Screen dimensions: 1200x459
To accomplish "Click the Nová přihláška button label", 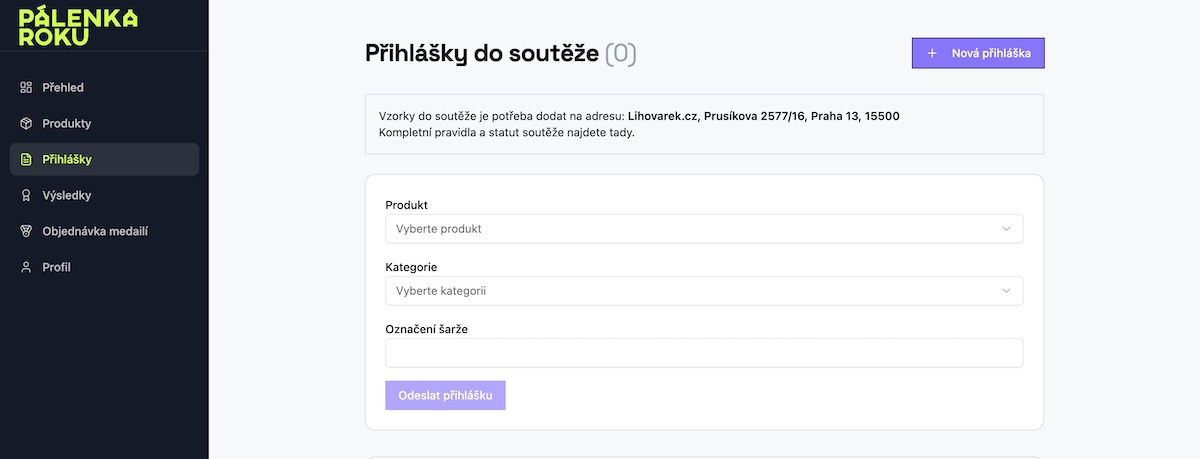I will coord(991,53).
